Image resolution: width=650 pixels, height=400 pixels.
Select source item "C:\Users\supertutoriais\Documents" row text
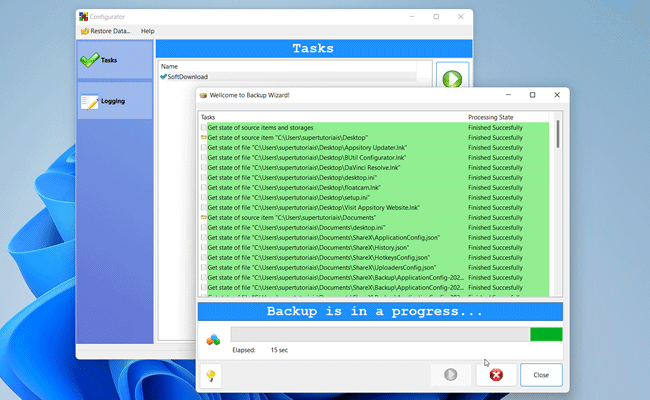[x=291, y=218]
